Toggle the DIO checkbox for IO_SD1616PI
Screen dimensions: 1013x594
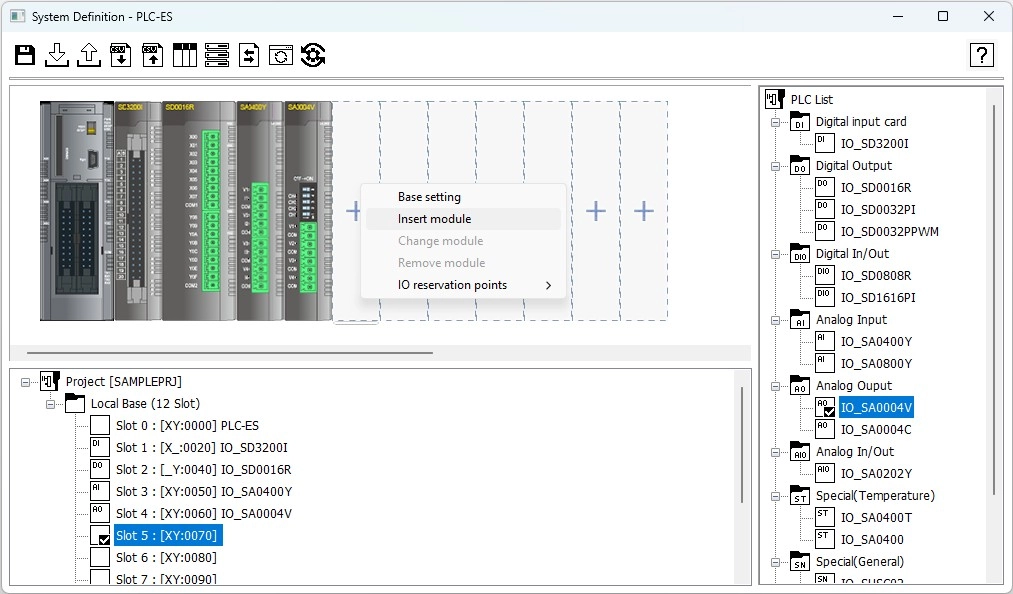pos(824,297)
